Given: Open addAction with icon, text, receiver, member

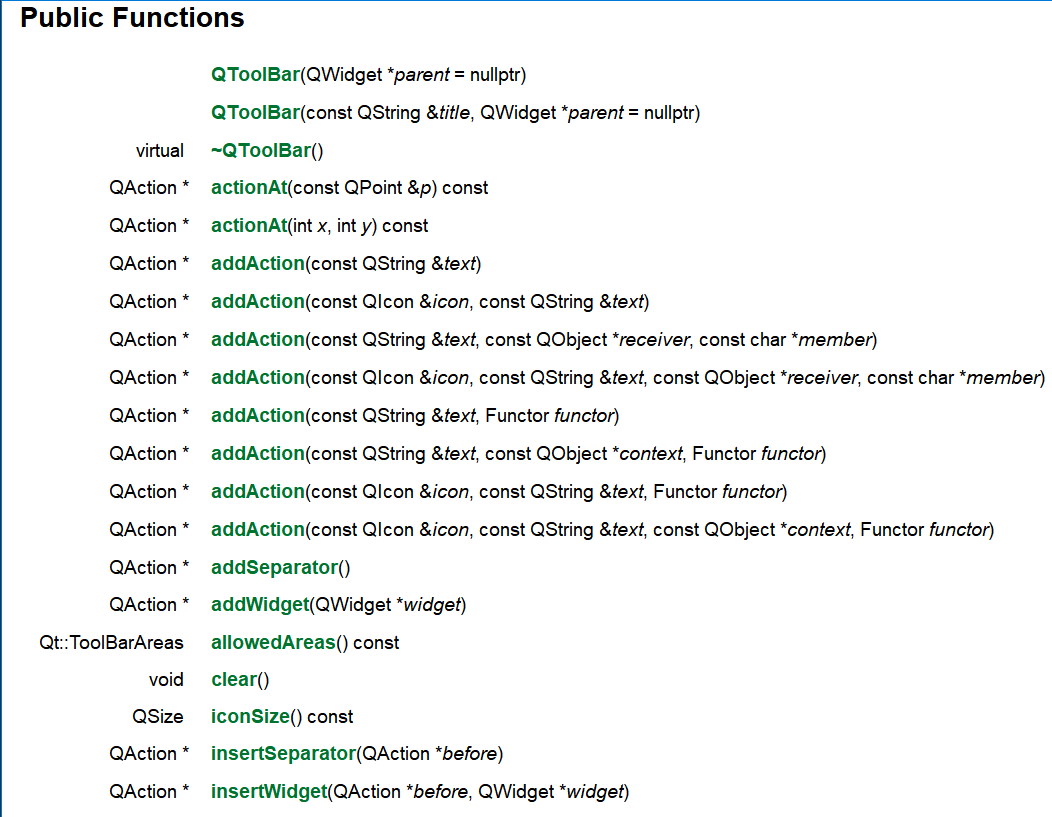Looking at the screenshot, I should [258, 378].
